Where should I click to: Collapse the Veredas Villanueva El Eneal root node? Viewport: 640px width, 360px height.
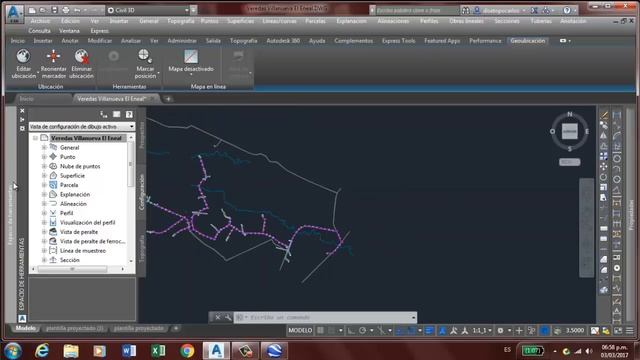35,138
